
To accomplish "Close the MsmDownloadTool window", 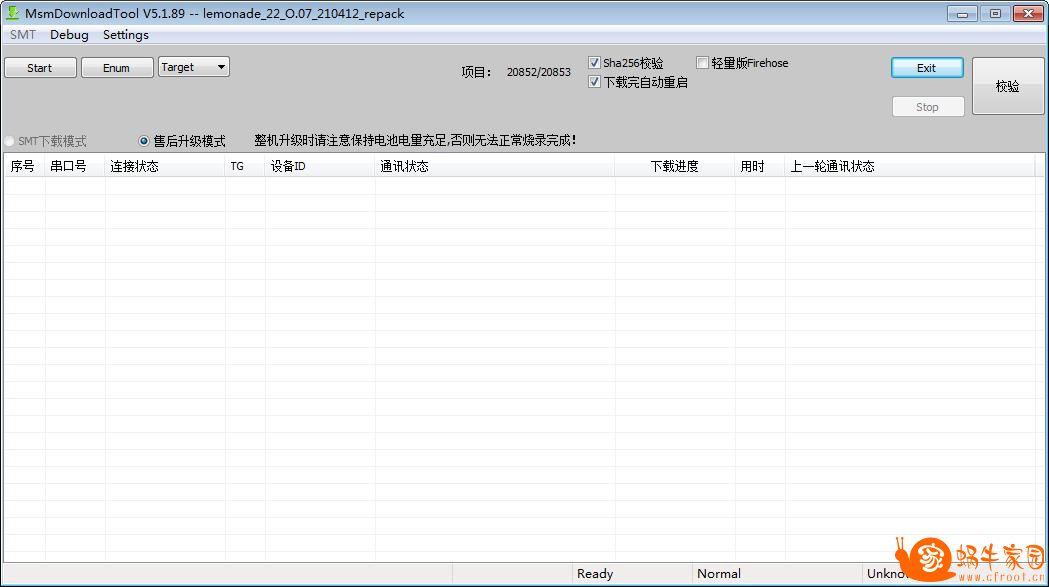I will coord(1028,13).
